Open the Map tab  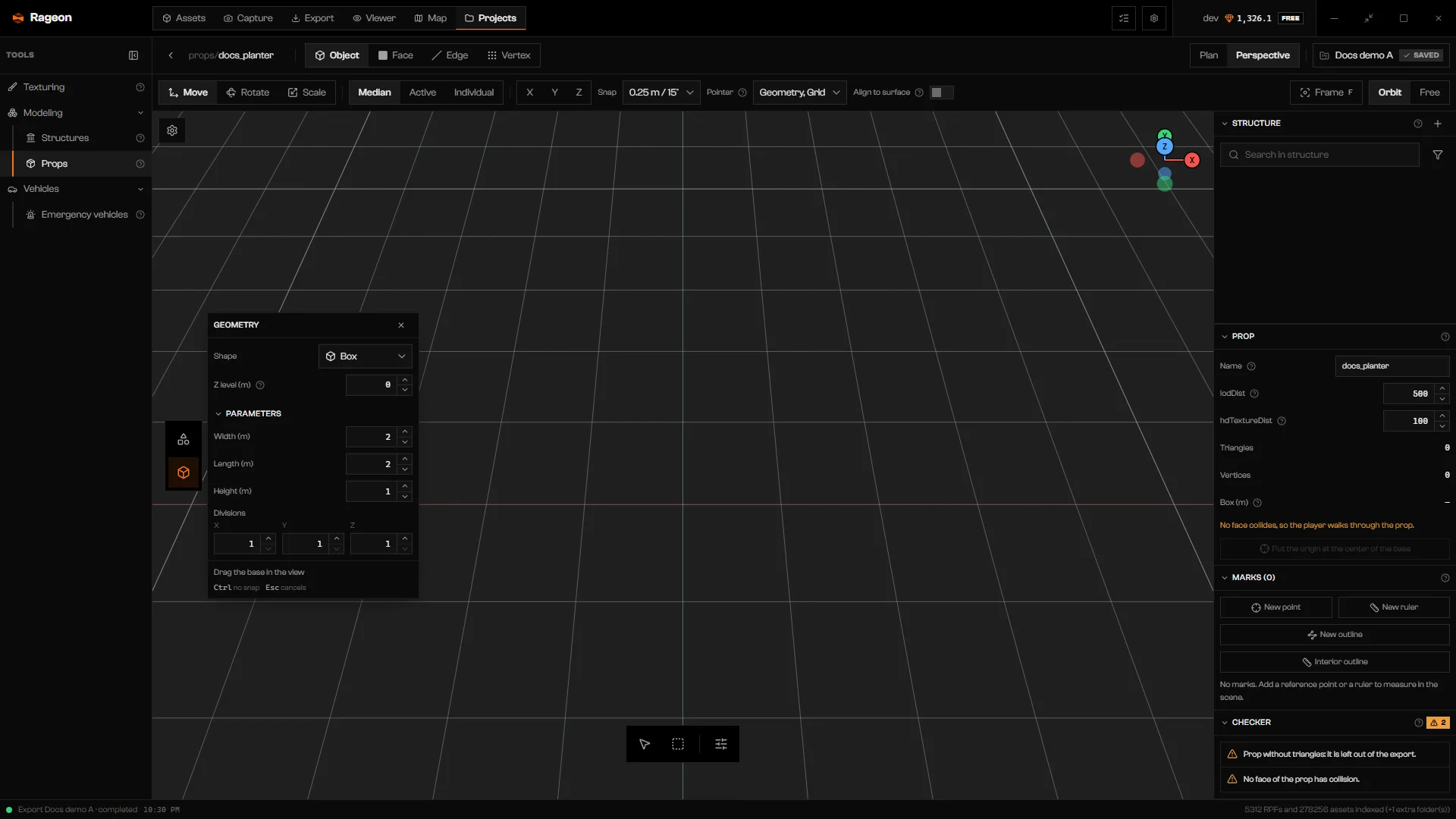(x=430, y=18)
